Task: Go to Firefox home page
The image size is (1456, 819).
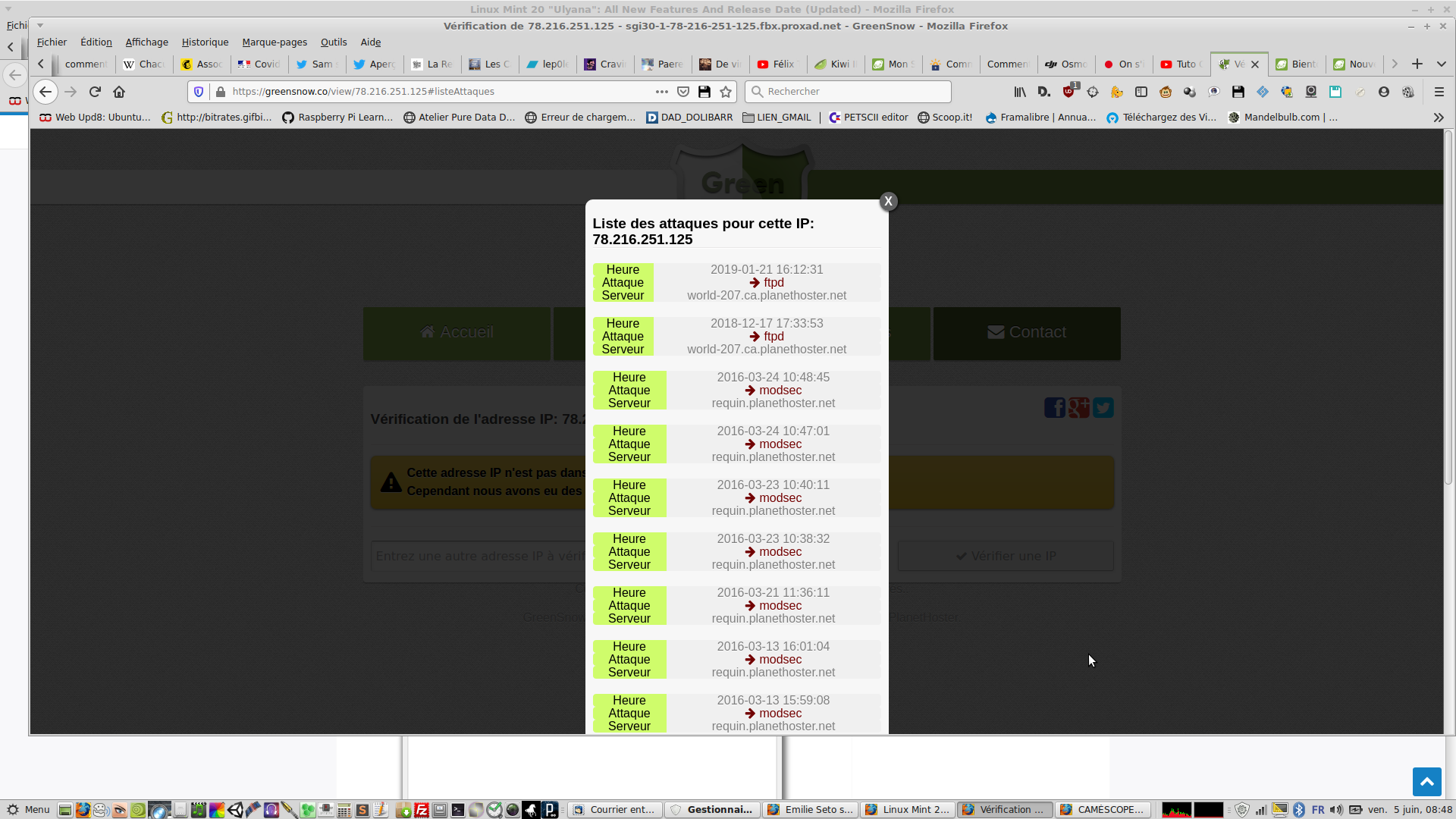Action: coord(119,92)
